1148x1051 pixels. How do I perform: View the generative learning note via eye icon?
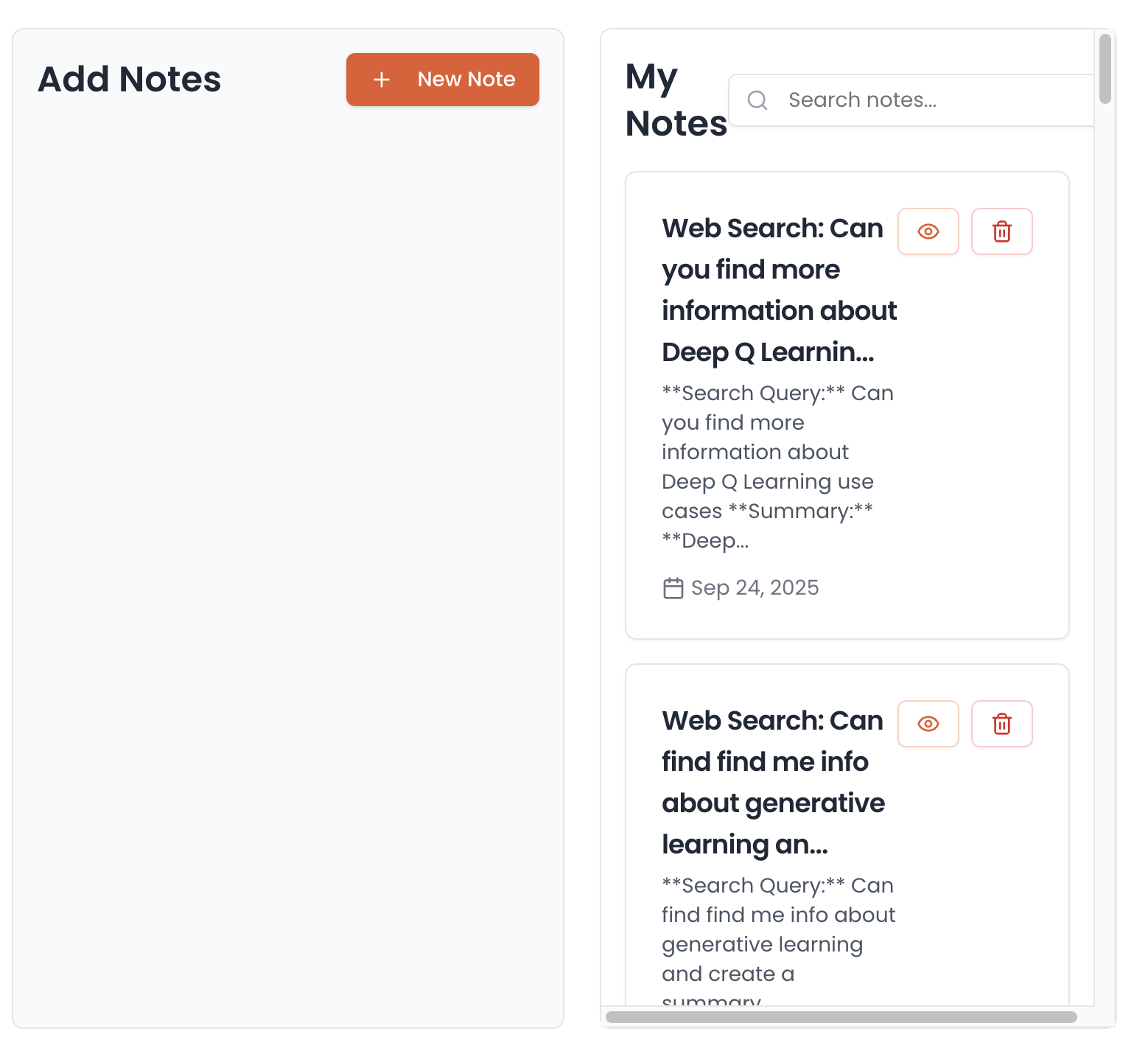point(928,724)
